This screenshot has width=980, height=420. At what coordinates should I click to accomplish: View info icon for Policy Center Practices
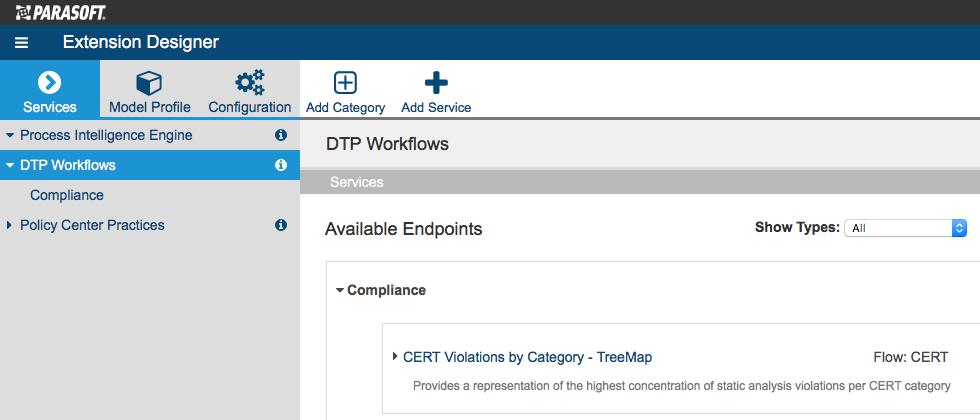point(281,225)
